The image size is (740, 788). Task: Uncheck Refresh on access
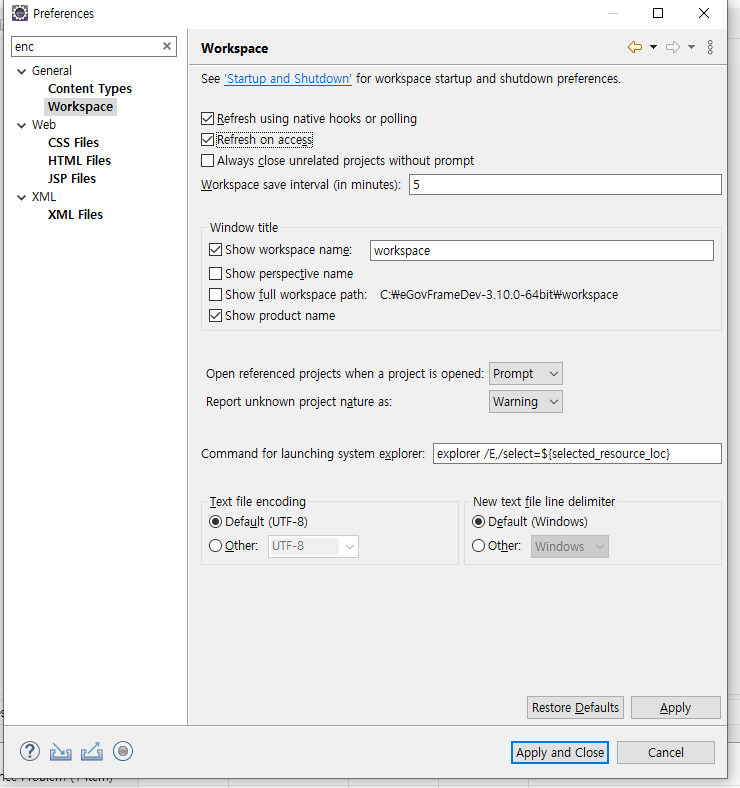pyautogui.click(x=207, y=140)
